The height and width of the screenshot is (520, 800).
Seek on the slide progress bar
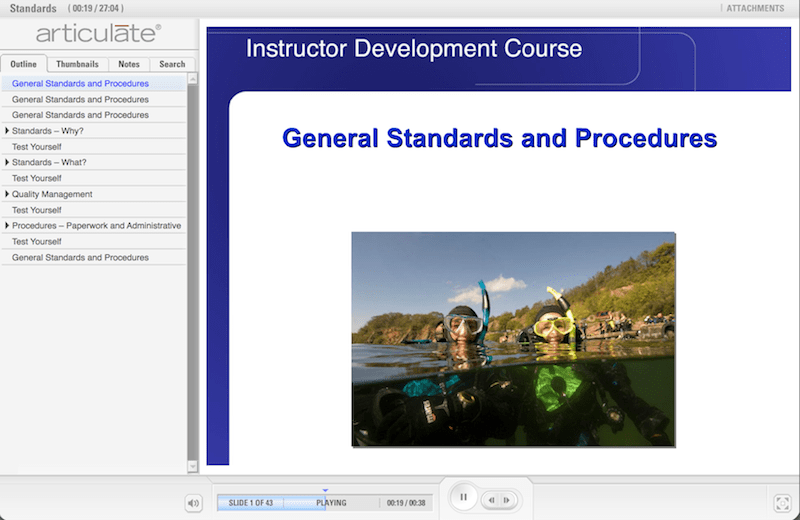[324, 503]
